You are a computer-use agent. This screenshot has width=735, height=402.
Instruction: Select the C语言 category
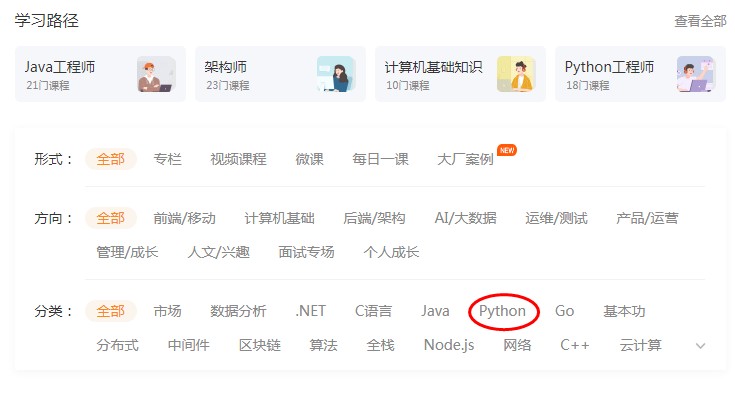[x=373, y=311]
